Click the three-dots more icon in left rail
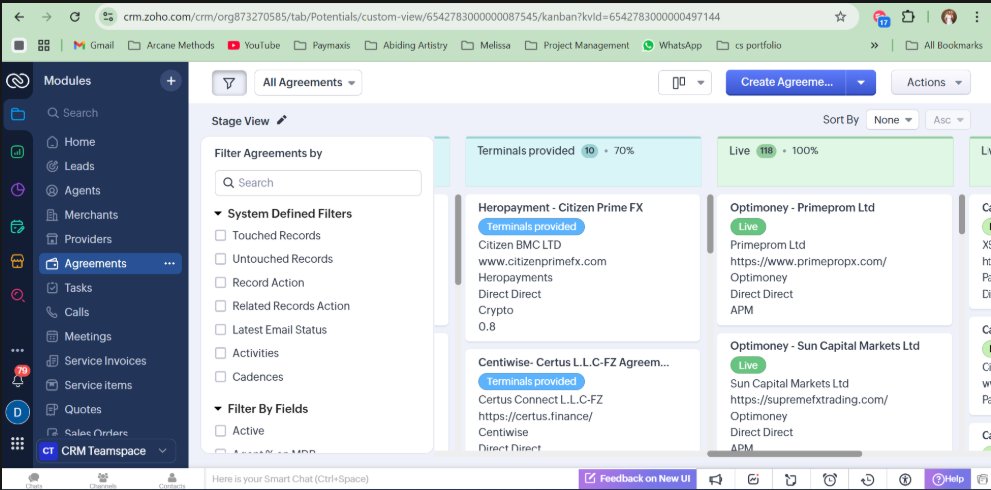This screenshot has width=991, height=490. pos(18,350)
